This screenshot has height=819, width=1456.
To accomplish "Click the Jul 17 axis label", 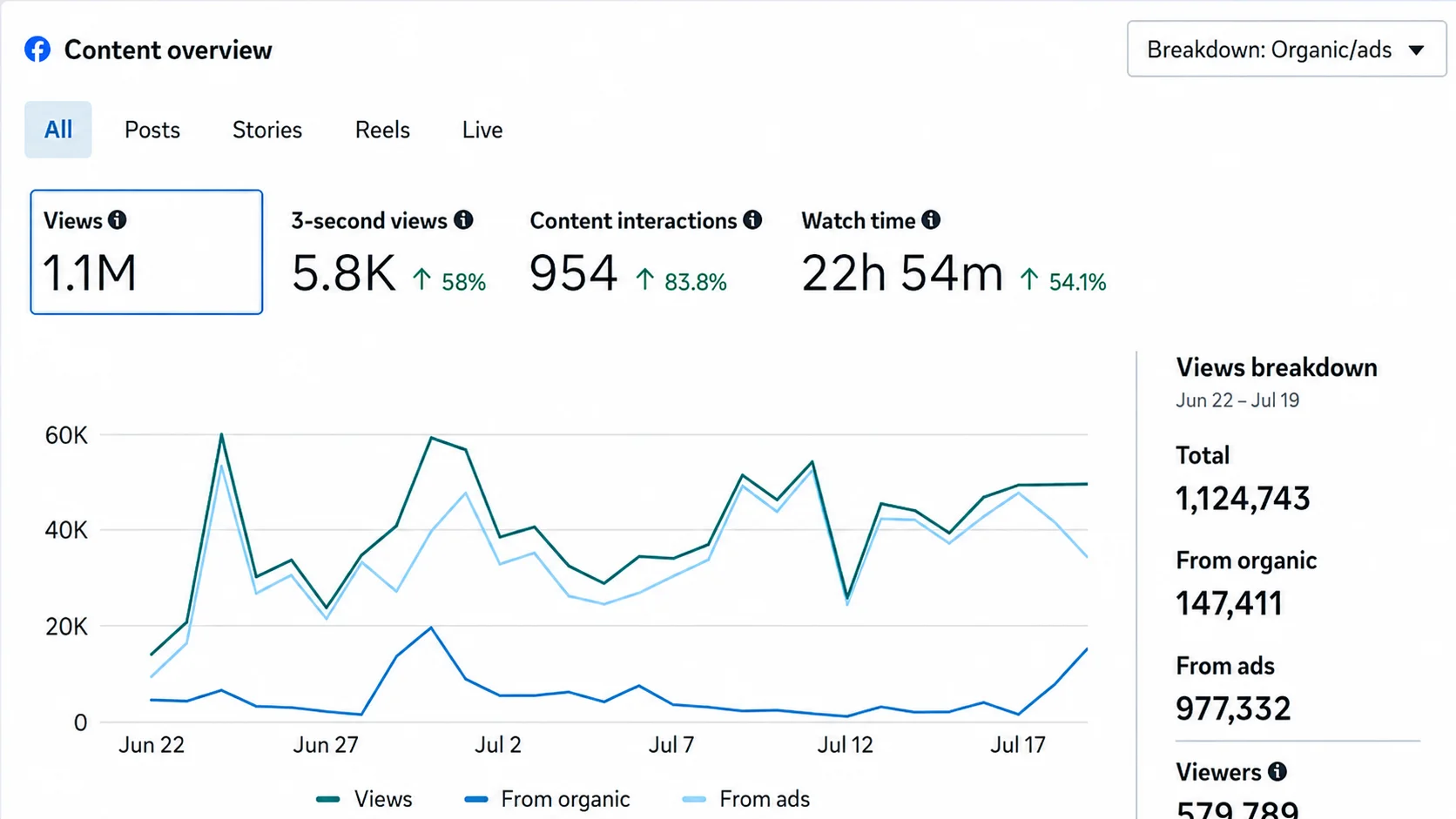I will point(1018,745).
